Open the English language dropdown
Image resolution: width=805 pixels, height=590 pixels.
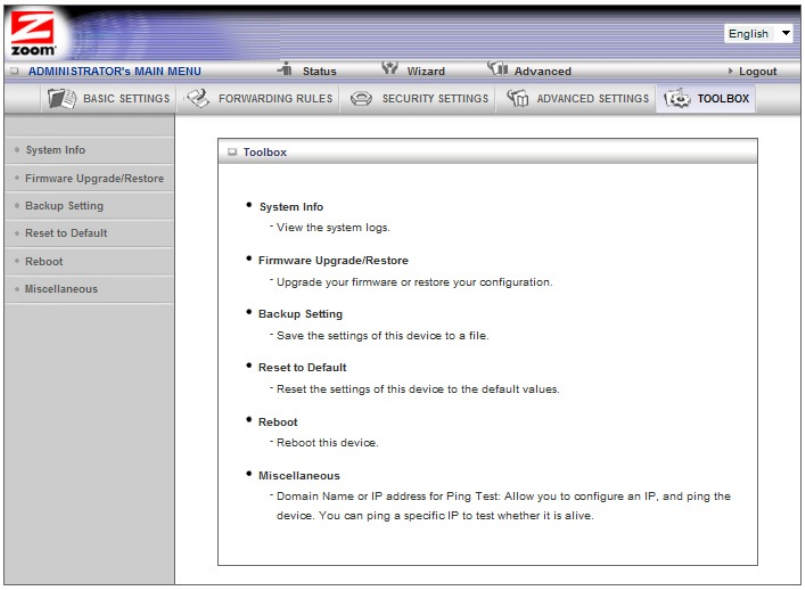point(758,34)
